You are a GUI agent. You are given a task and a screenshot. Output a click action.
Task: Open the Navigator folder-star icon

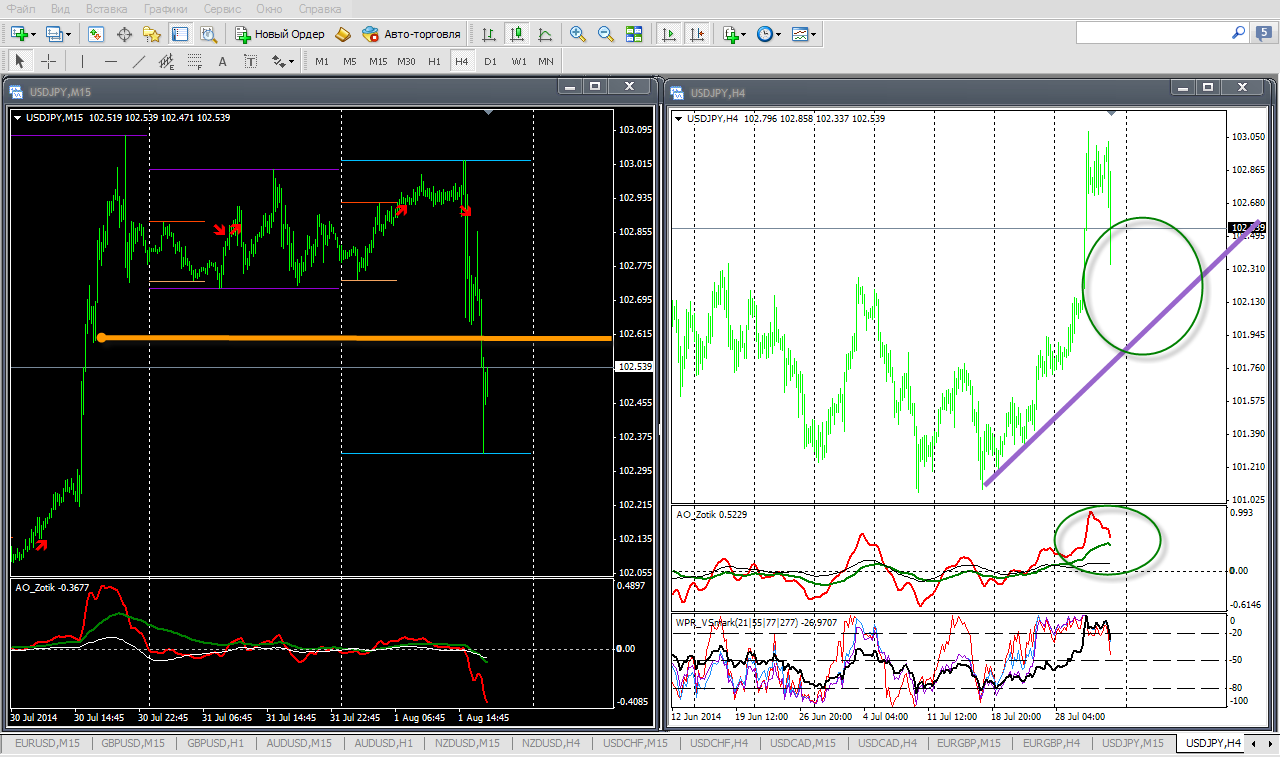(x=152, y=34)
